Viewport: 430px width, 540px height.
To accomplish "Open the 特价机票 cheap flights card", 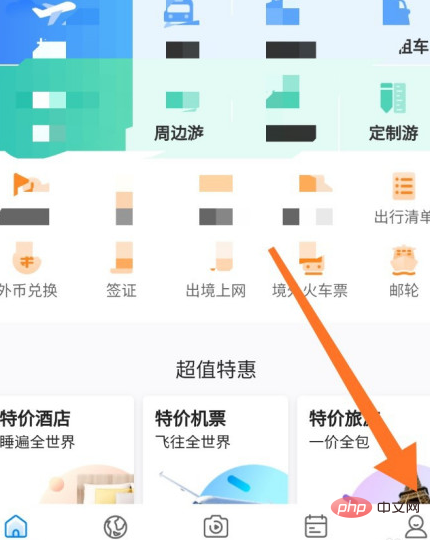I will point(216,450).
